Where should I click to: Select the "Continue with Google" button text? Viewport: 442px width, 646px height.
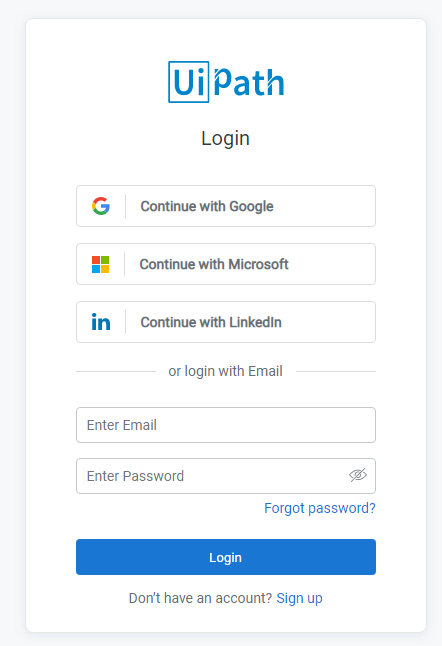pyautogui.click(x=207, y=206)
